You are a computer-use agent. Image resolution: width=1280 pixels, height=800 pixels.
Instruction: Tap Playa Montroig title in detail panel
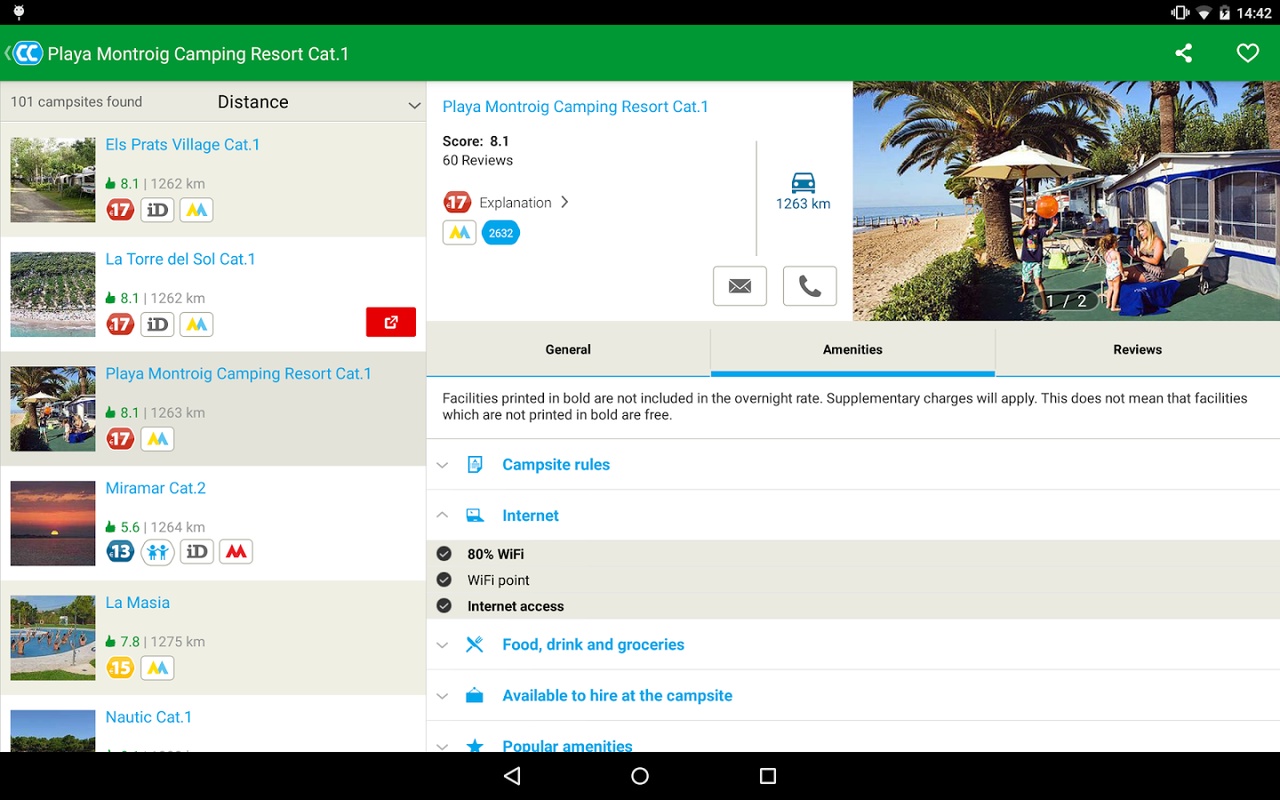click(x=575, y=106)
